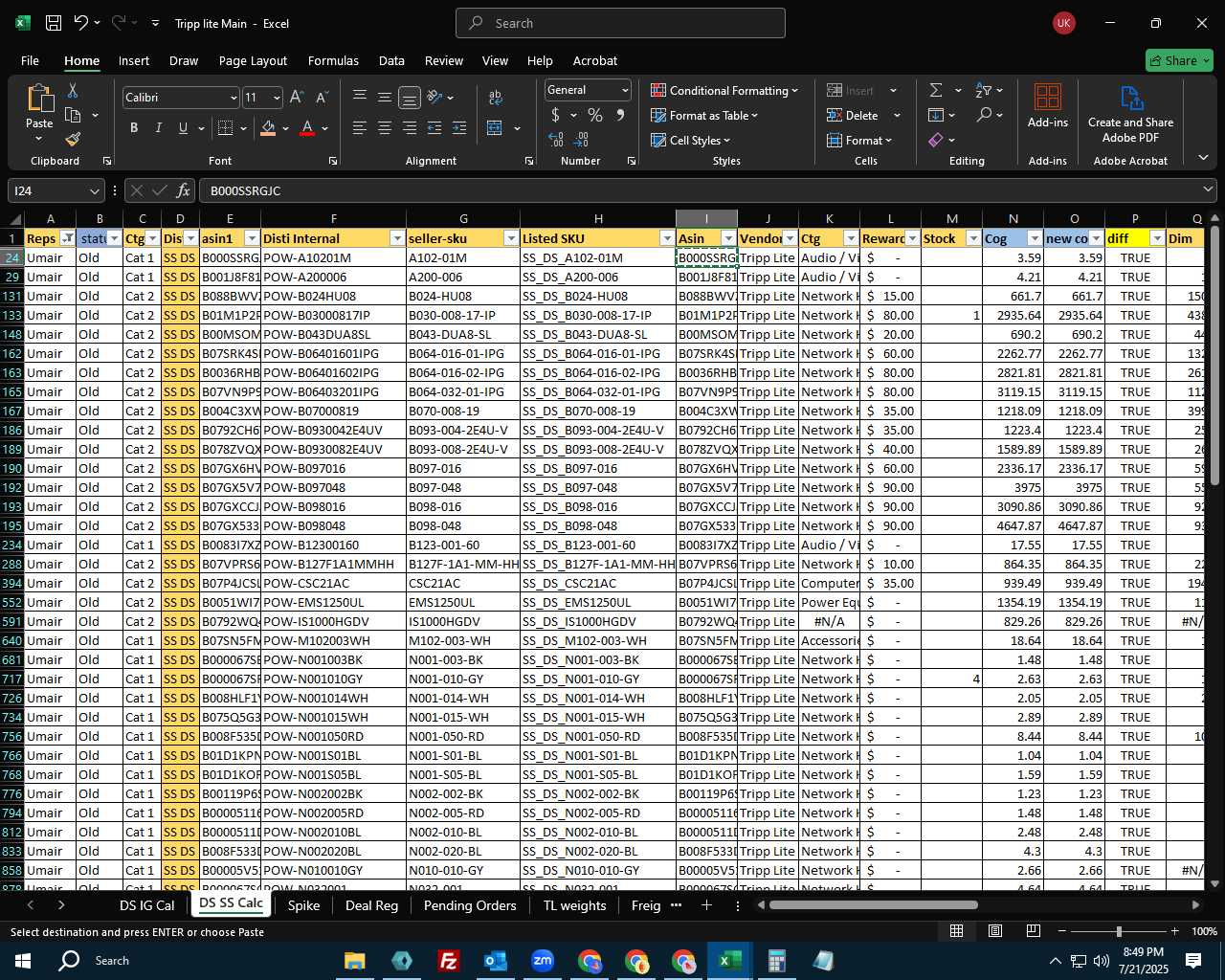
Task: Click the Paste clipboard icon
Action: tap(39, 98)
